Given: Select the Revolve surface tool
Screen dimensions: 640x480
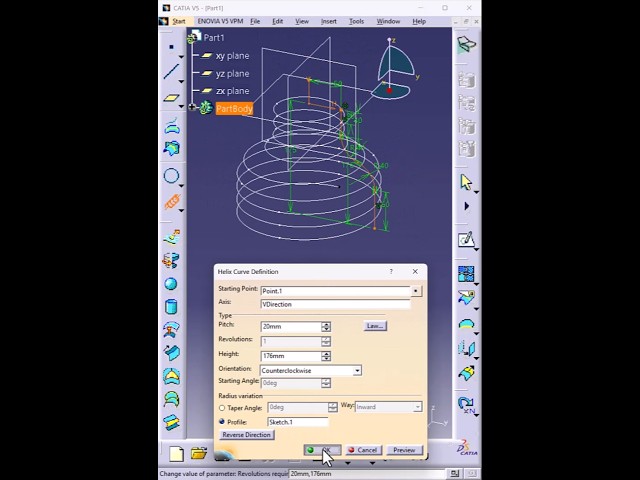Looking at the screenshot, I should pos(171,260).
